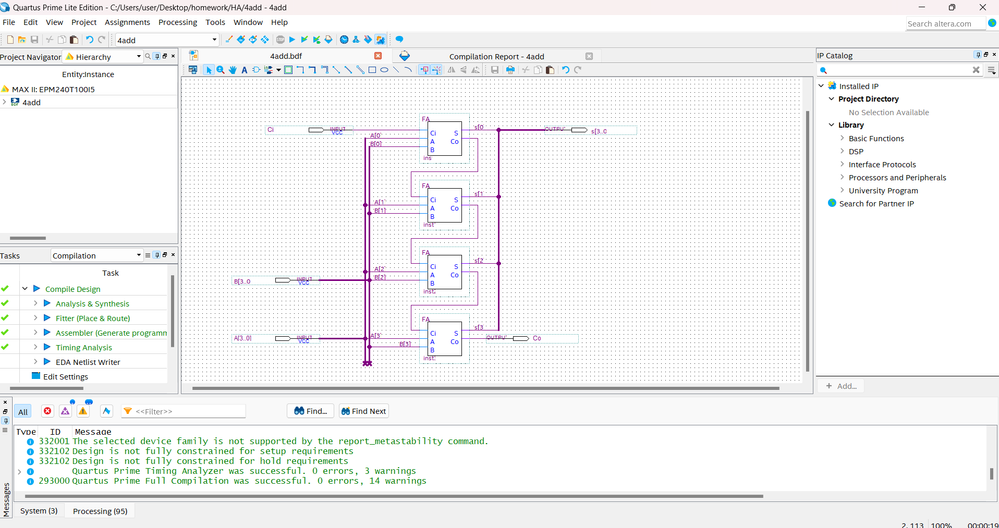Screen dimensions: 999x528
Task: Expand the Basic Functions library entry
Action: pyautogui.click(x=843, y=139)
